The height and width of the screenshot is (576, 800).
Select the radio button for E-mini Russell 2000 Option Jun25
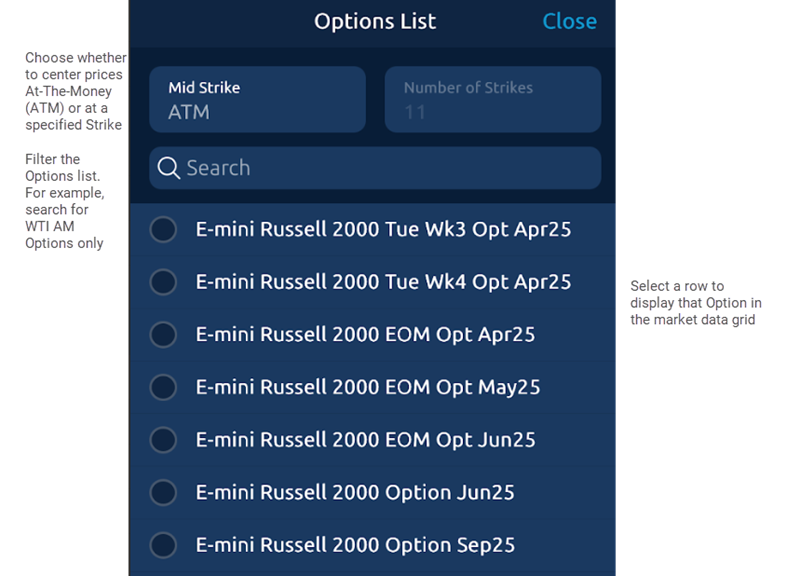pos(163,492)
